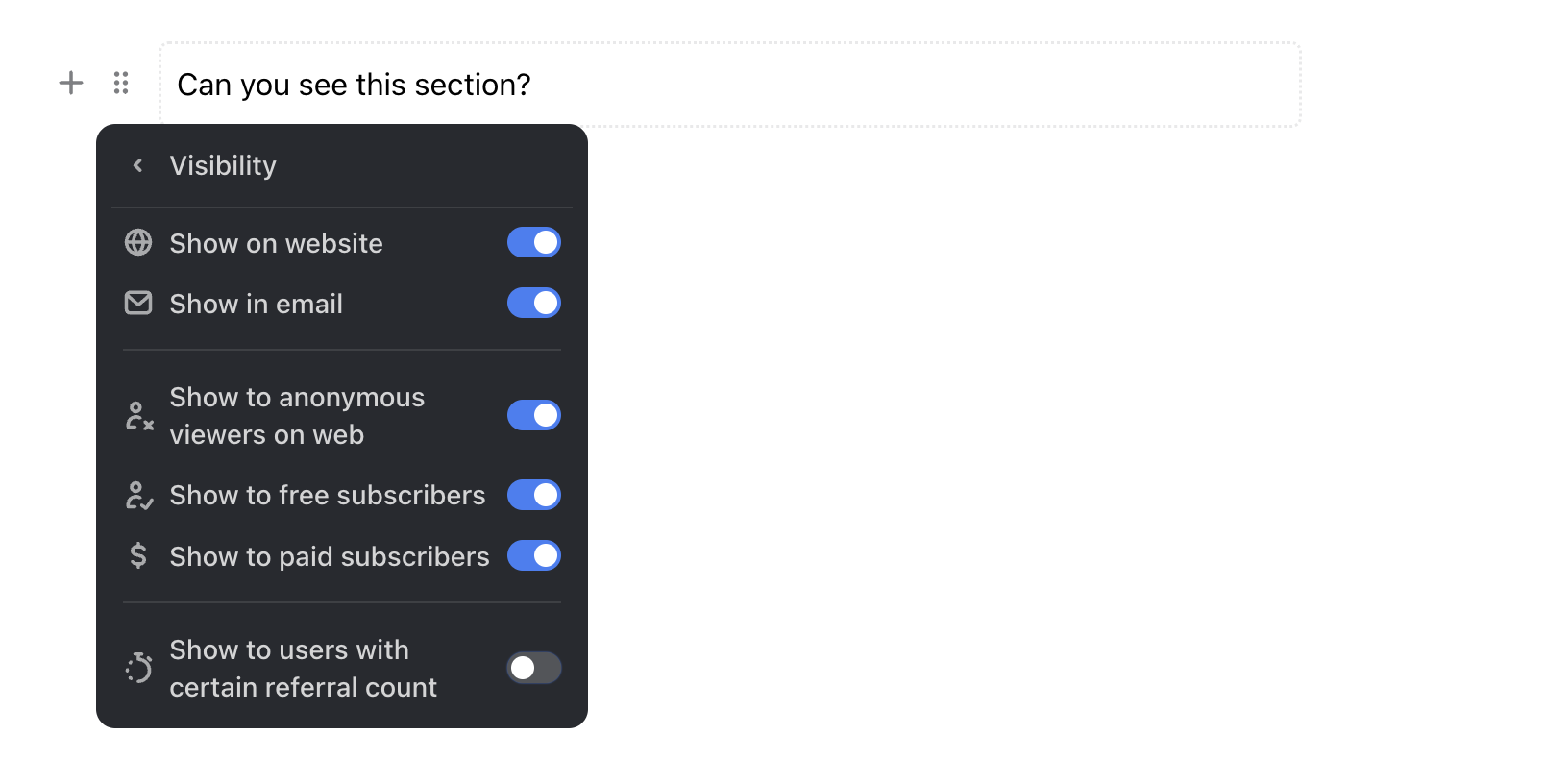This screenshot has height=784, width=1545.
Task: Click the referral count circular icon
Action: [139, 668]
